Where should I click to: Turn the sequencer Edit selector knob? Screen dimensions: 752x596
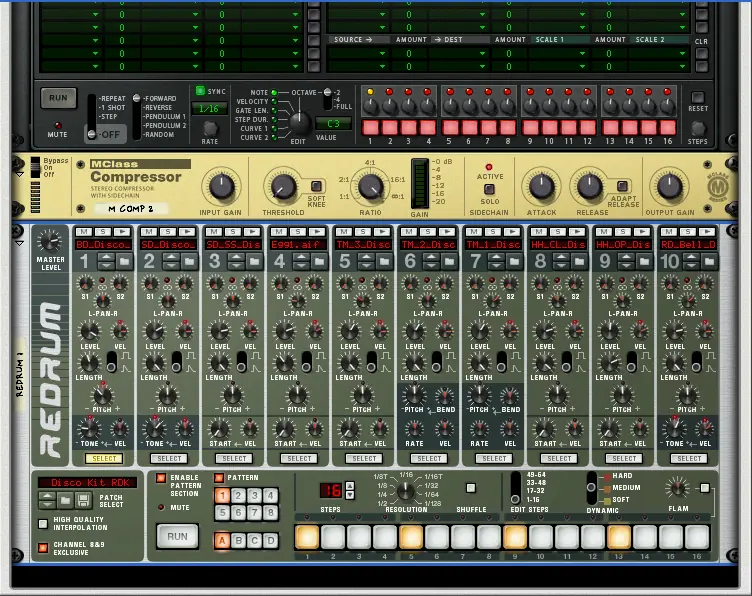tap(300, 123)
